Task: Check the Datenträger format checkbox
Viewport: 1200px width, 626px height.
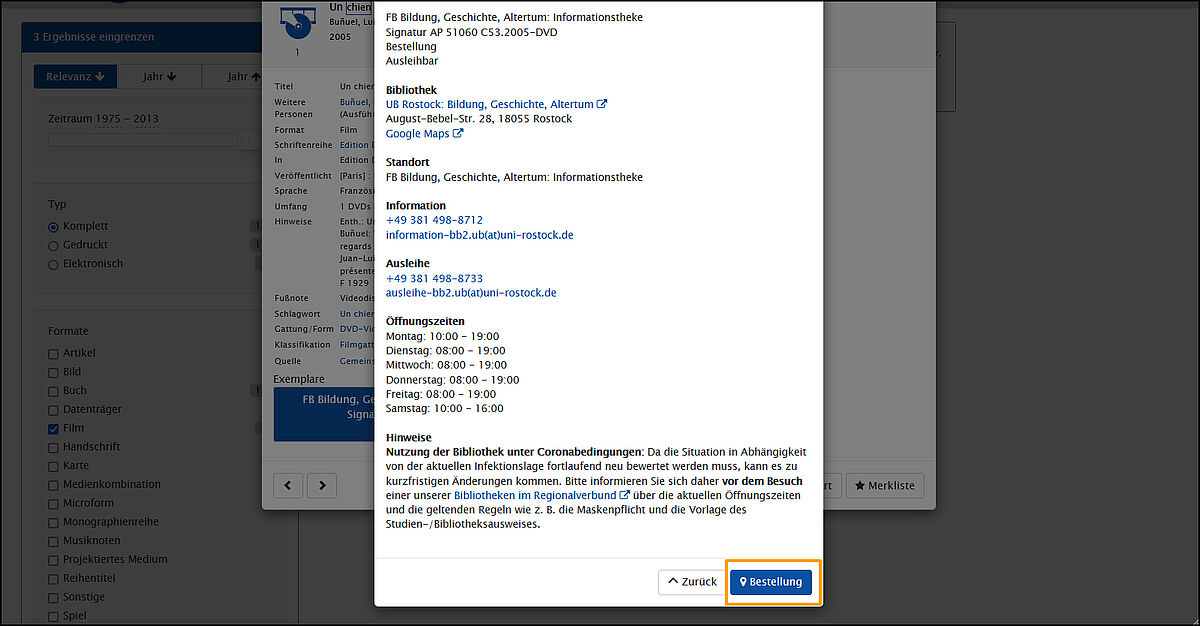Action: tap(54, 410)
